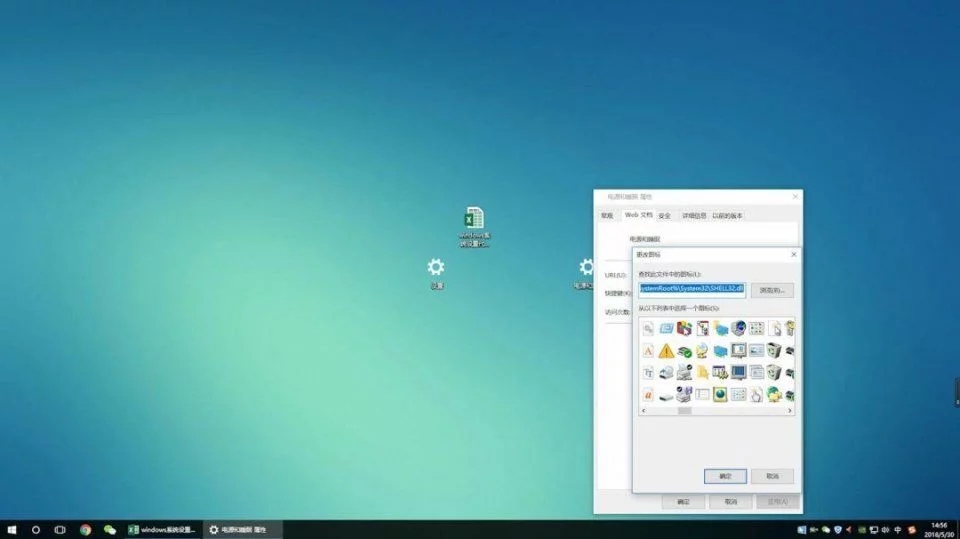The width and height of the screenshot is (960, 539).
Task: Click the icon file path input field
Action: (692, 288)
